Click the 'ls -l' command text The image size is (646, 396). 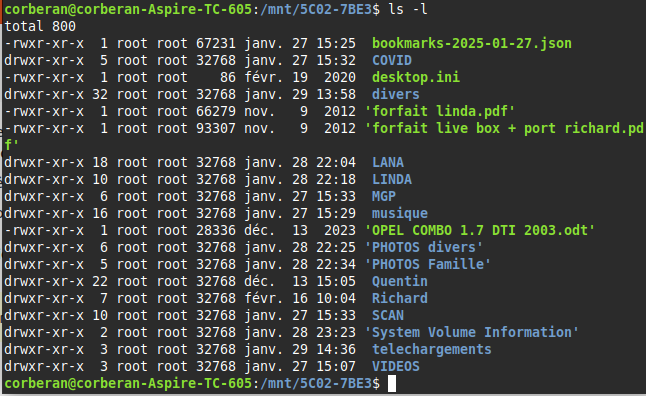pos(408,9)
